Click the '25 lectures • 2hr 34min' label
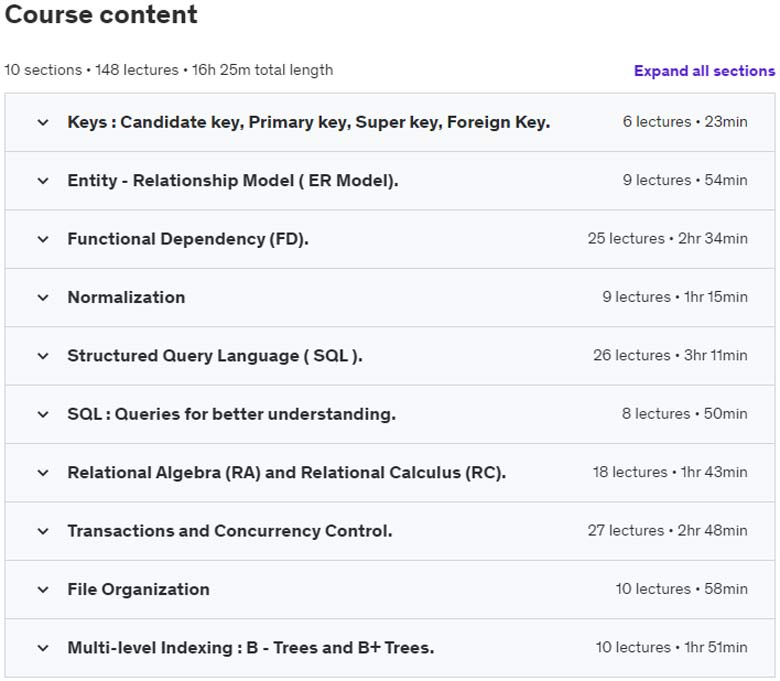 (x=668, y=239)
